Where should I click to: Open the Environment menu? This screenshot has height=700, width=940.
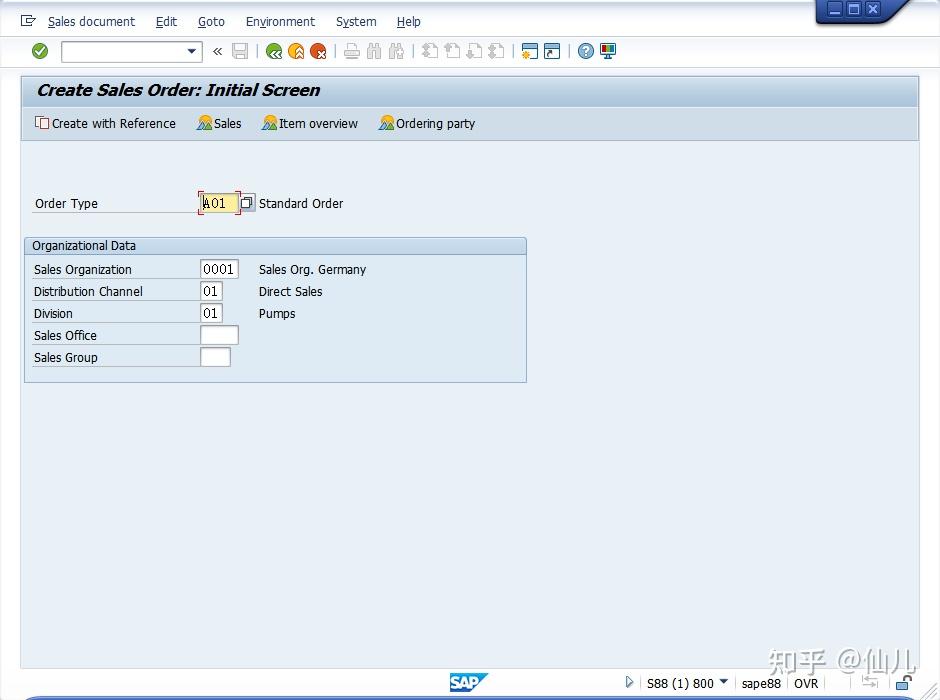tap(280, 21)
